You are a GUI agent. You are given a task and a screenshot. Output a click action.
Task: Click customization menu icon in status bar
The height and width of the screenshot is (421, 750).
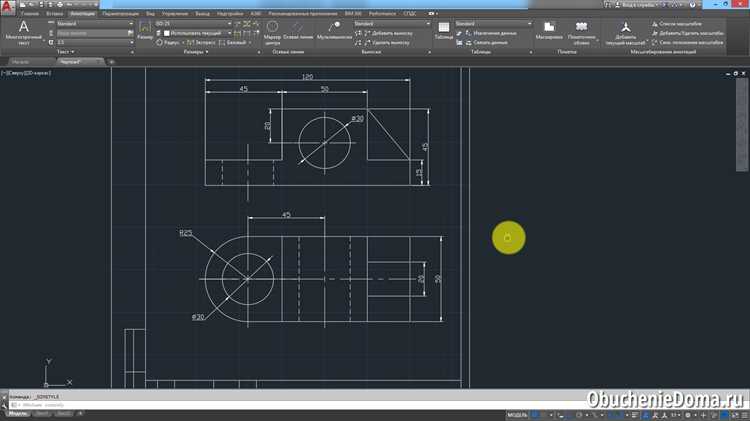point(744,415)
